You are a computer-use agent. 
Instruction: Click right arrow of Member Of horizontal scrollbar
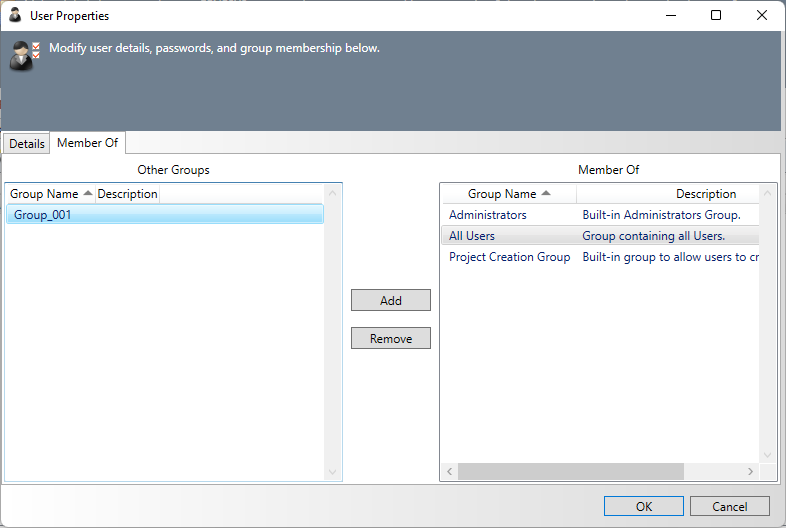pos(750,471)
